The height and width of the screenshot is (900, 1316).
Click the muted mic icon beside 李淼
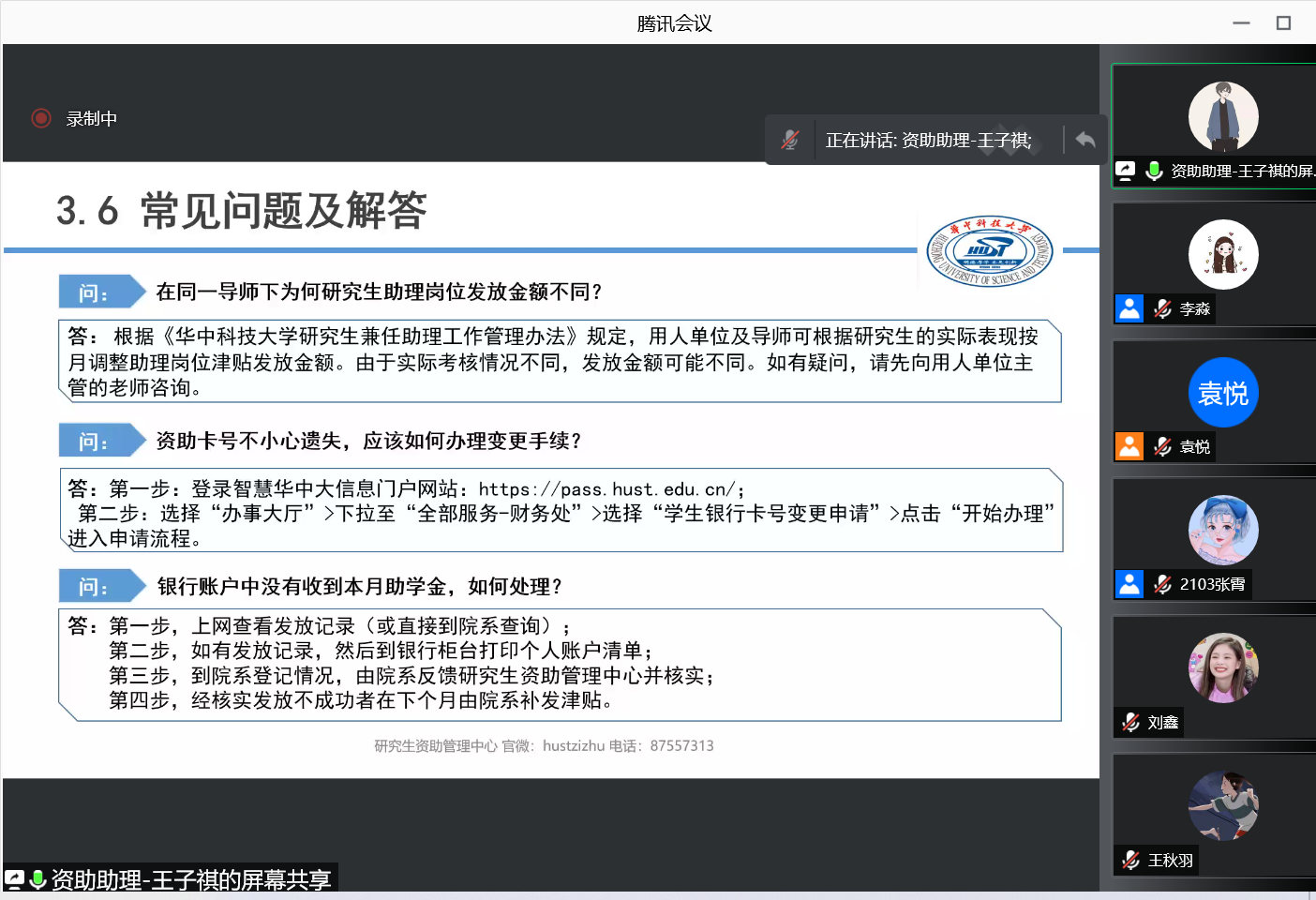click(x=1162, y=308)
